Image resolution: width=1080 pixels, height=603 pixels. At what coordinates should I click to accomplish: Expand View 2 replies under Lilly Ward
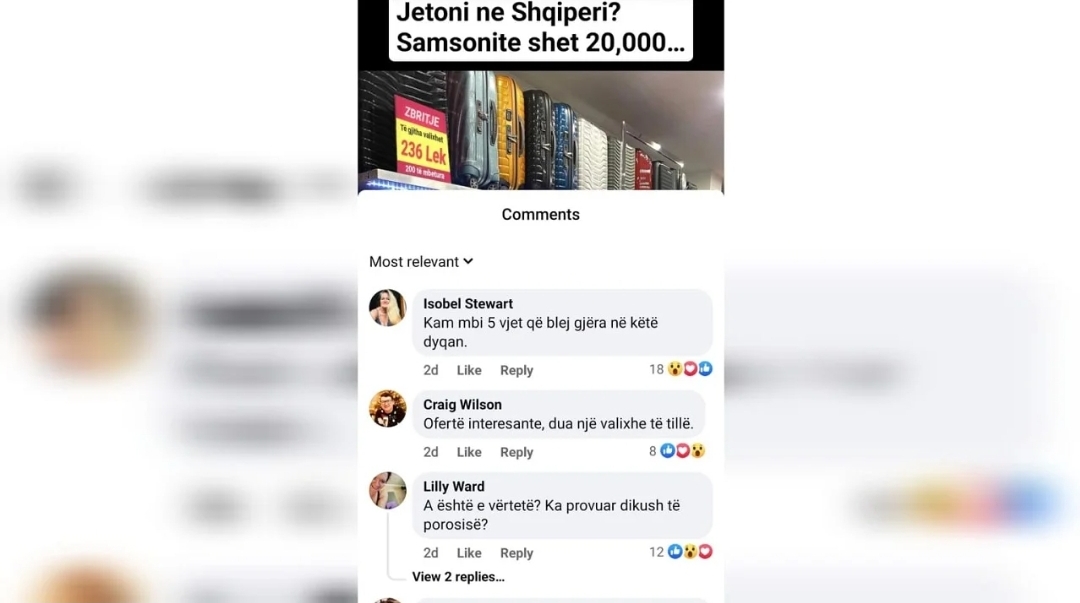tap(458, 577)
